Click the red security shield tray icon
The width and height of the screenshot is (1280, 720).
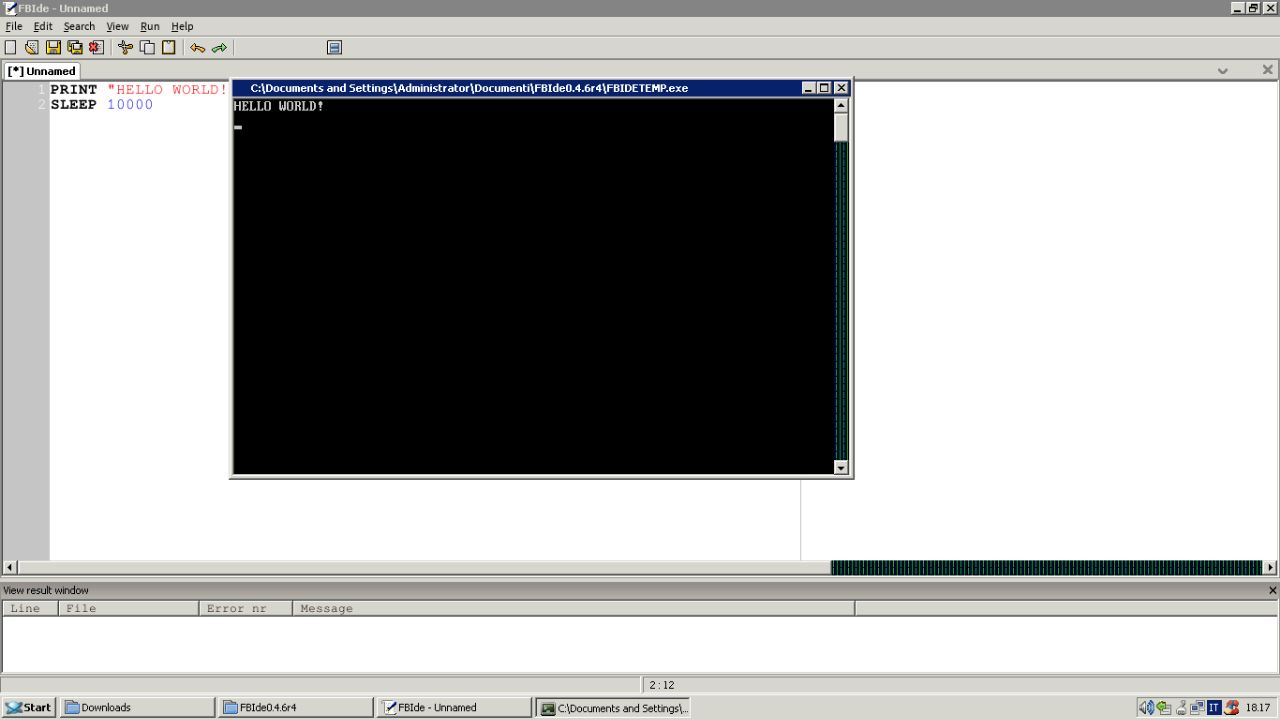pyautogui.click(x=1232, y=707)
